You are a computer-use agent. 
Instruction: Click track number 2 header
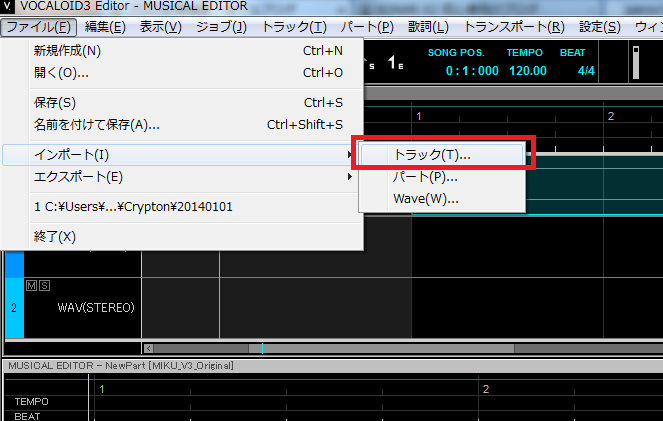(x=14, y=308)
